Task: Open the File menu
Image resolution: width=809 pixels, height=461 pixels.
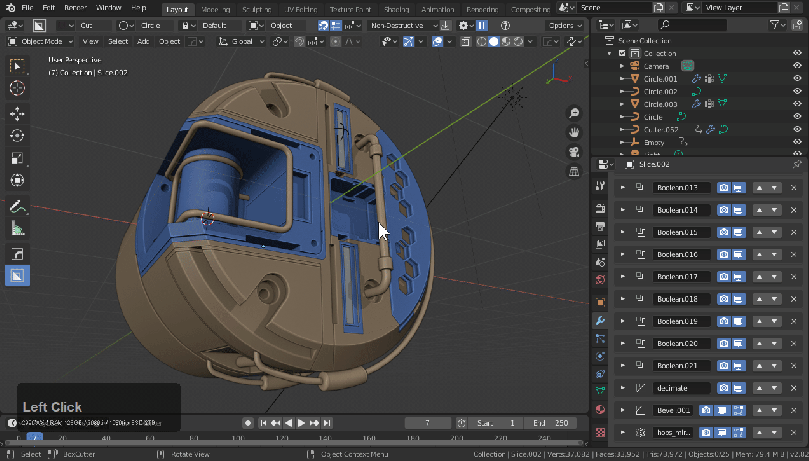Action: (x=26, y=7)
